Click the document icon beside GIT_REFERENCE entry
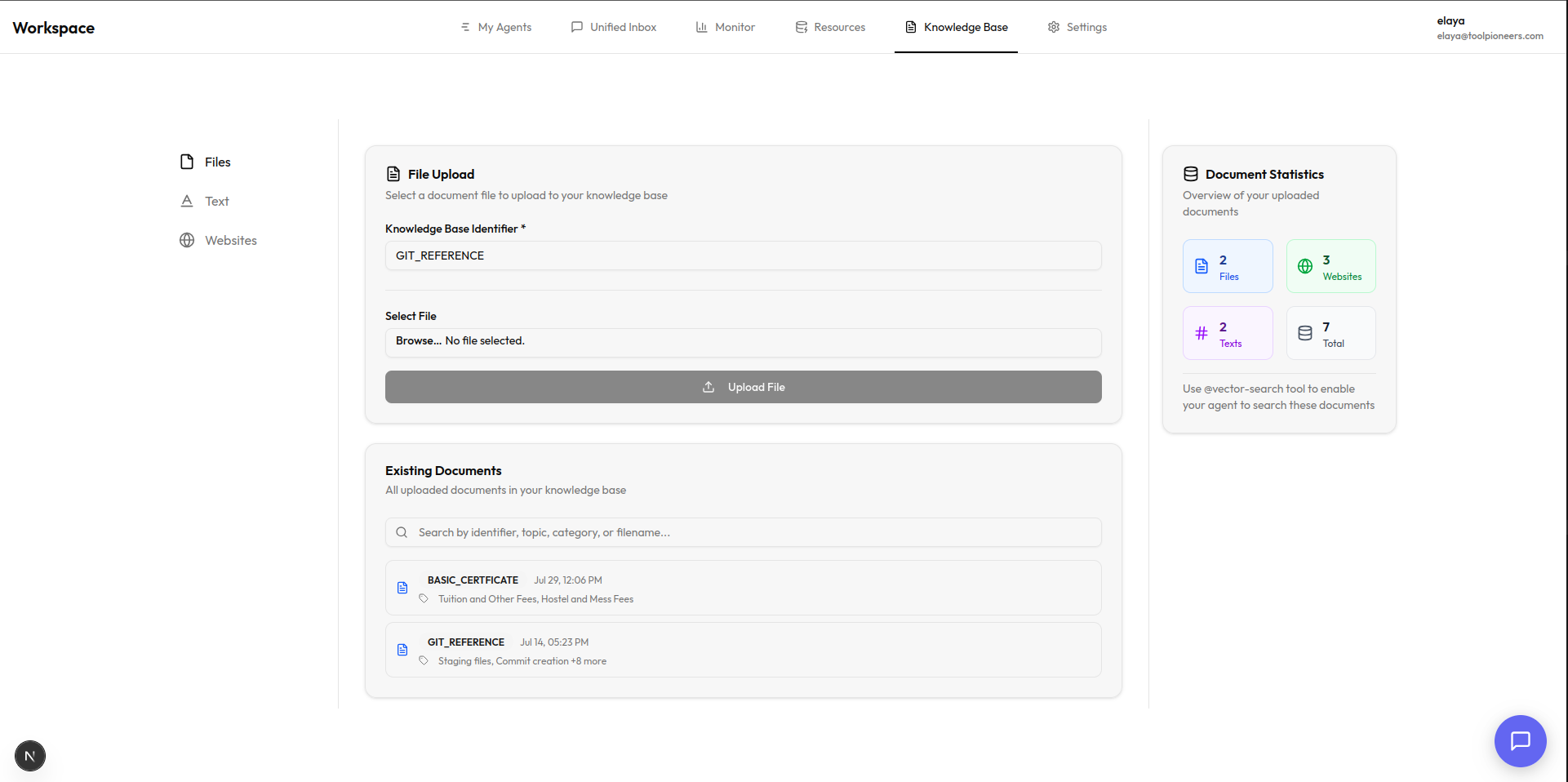Viewport: 1568px width, 782px height. click(402, 650)
